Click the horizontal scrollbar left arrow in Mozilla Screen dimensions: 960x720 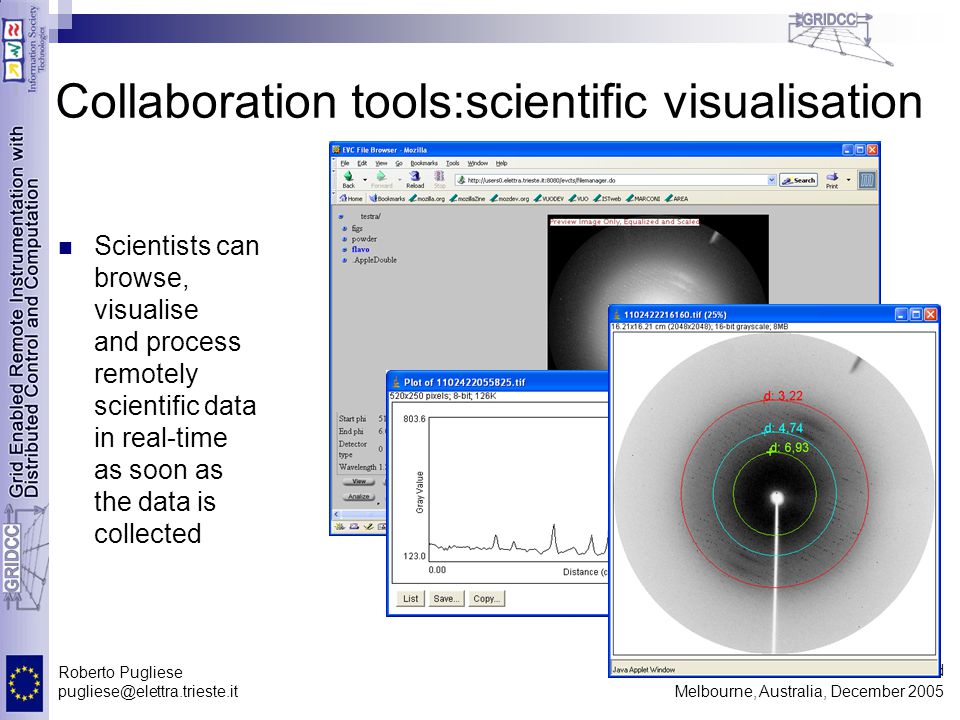point(336,514)
